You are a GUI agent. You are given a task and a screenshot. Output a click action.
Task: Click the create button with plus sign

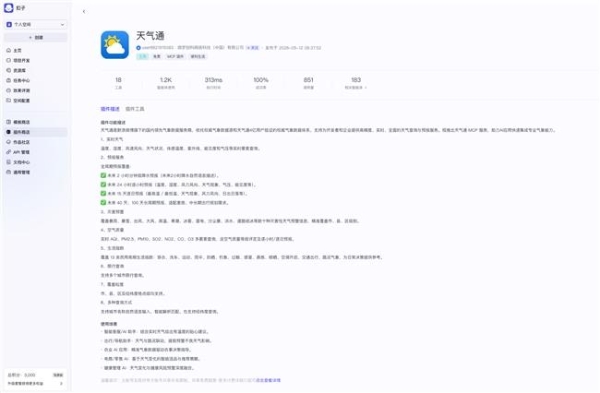[36, 38]
